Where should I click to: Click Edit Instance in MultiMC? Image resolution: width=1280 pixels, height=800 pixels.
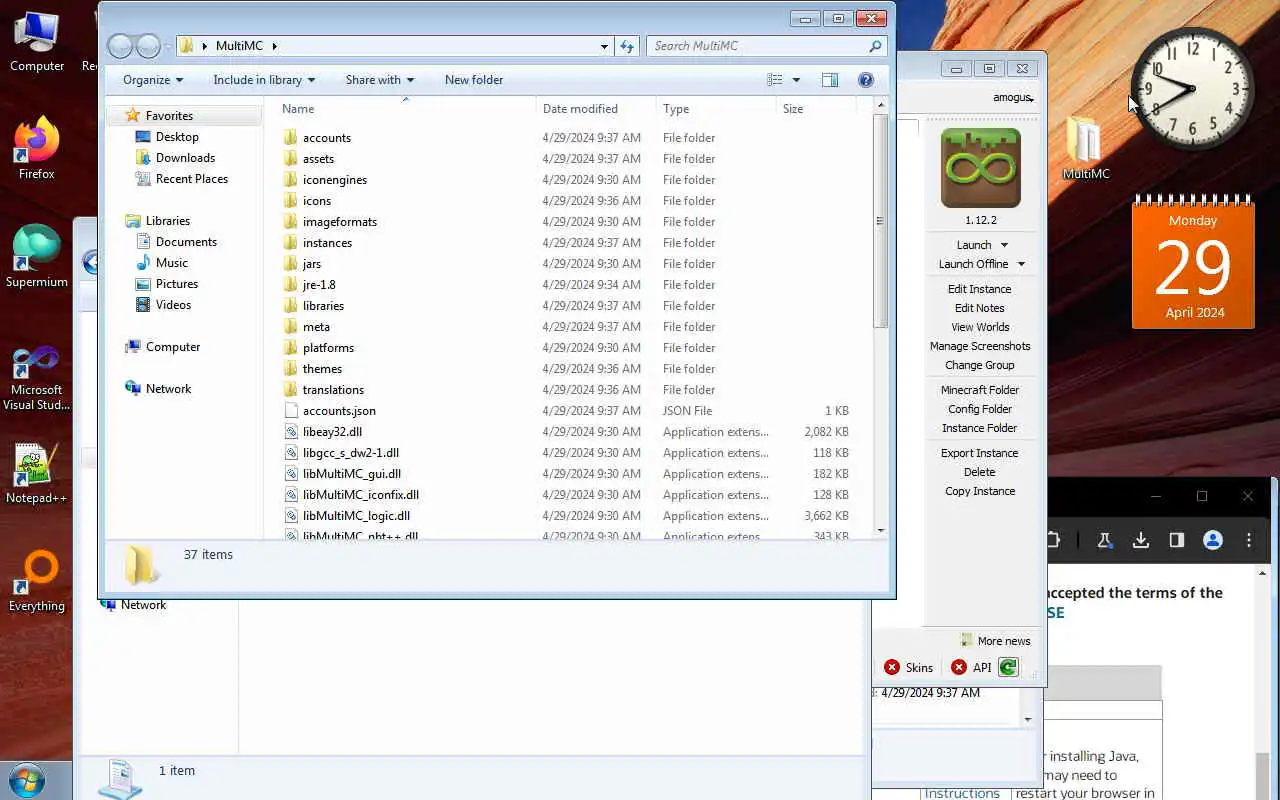point(979,289)
